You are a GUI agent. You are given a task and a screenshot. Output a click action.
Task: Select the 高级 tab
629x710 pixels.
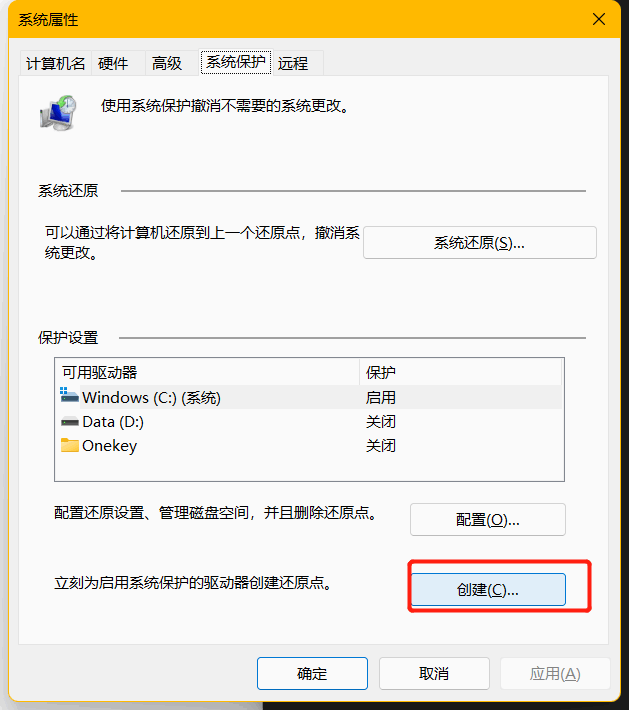tap(171, 63)
